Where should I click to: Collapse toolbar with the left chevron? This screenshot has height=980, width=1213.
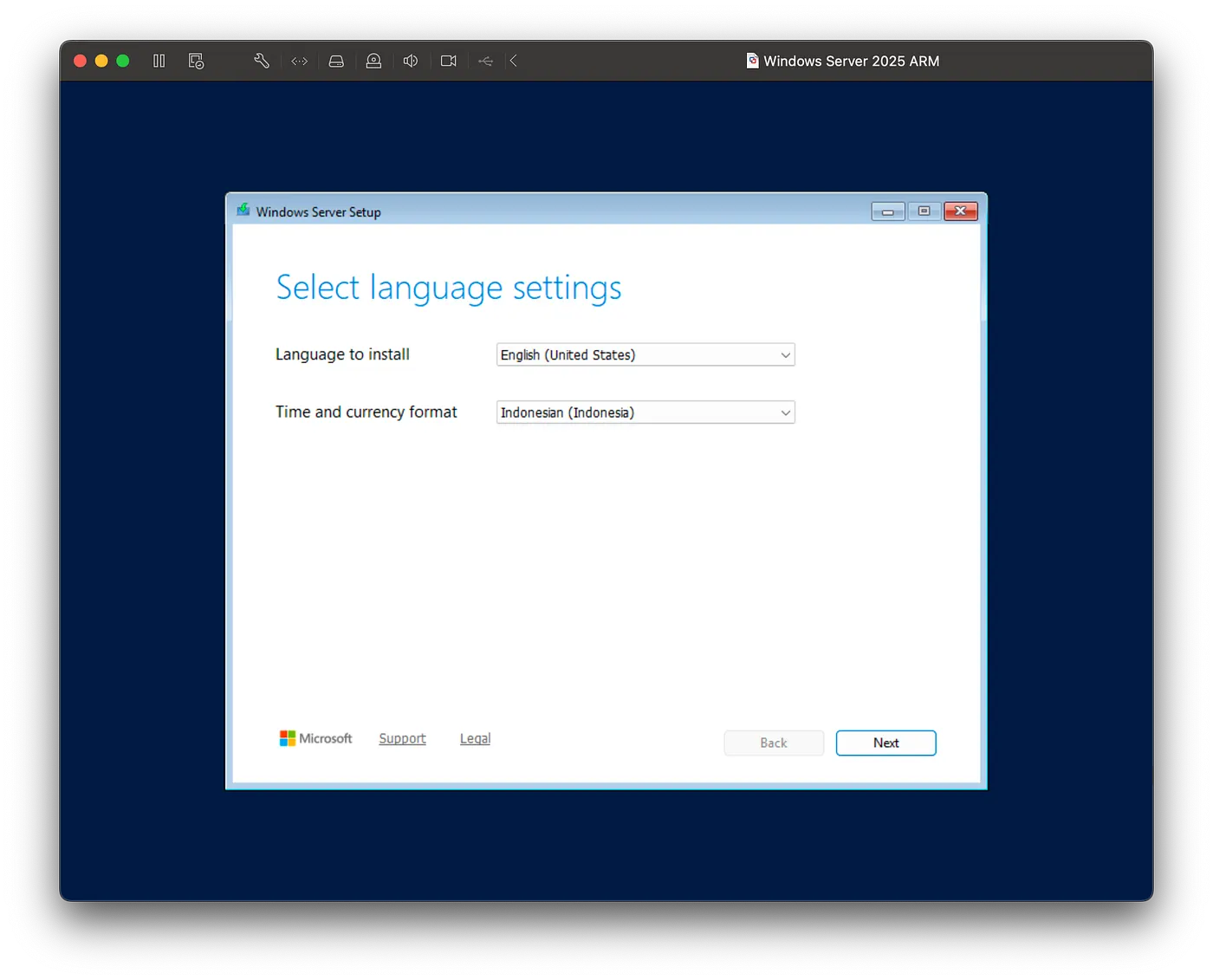pos(514,61)
